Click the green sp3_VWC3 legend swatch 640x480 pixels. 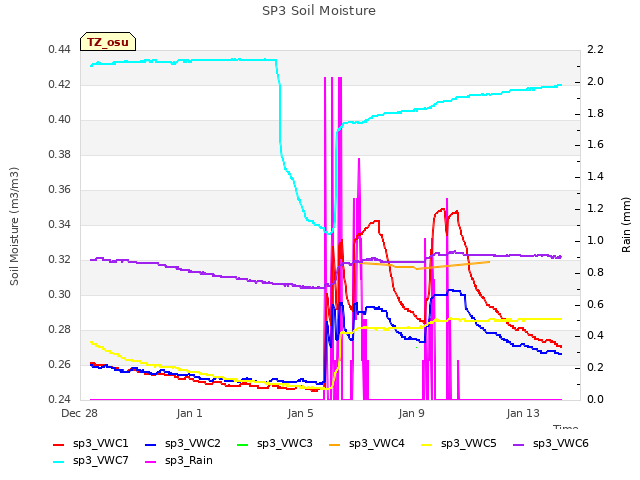[x=242, y=444]
